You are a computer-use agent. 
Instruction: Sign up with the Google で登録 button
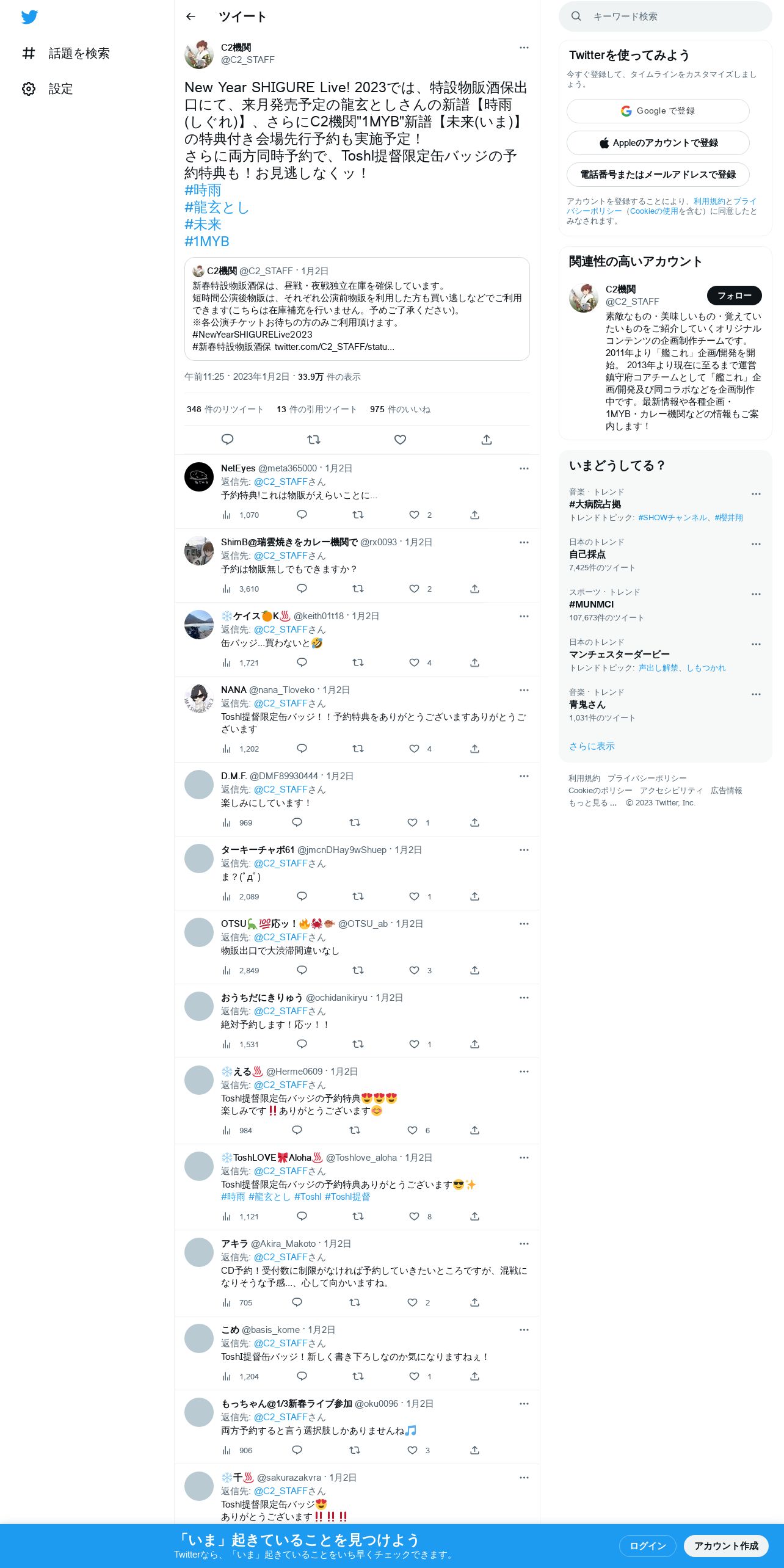click(x=658, y=111)
